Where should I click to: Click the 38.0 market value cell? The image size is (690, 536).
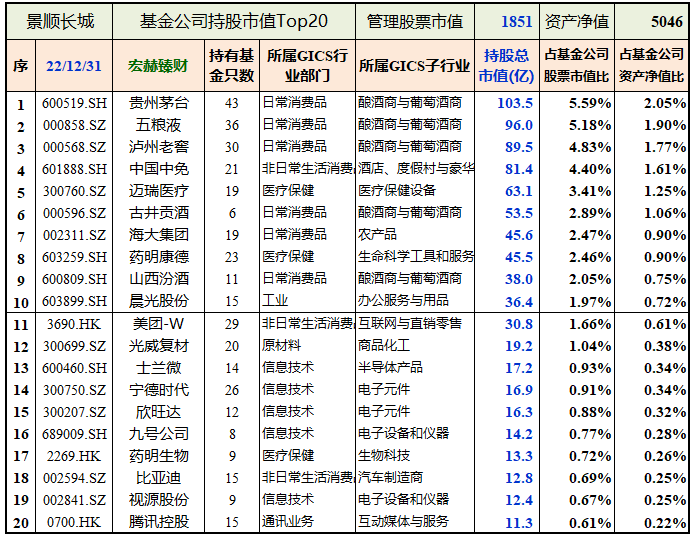pos(519,279)
